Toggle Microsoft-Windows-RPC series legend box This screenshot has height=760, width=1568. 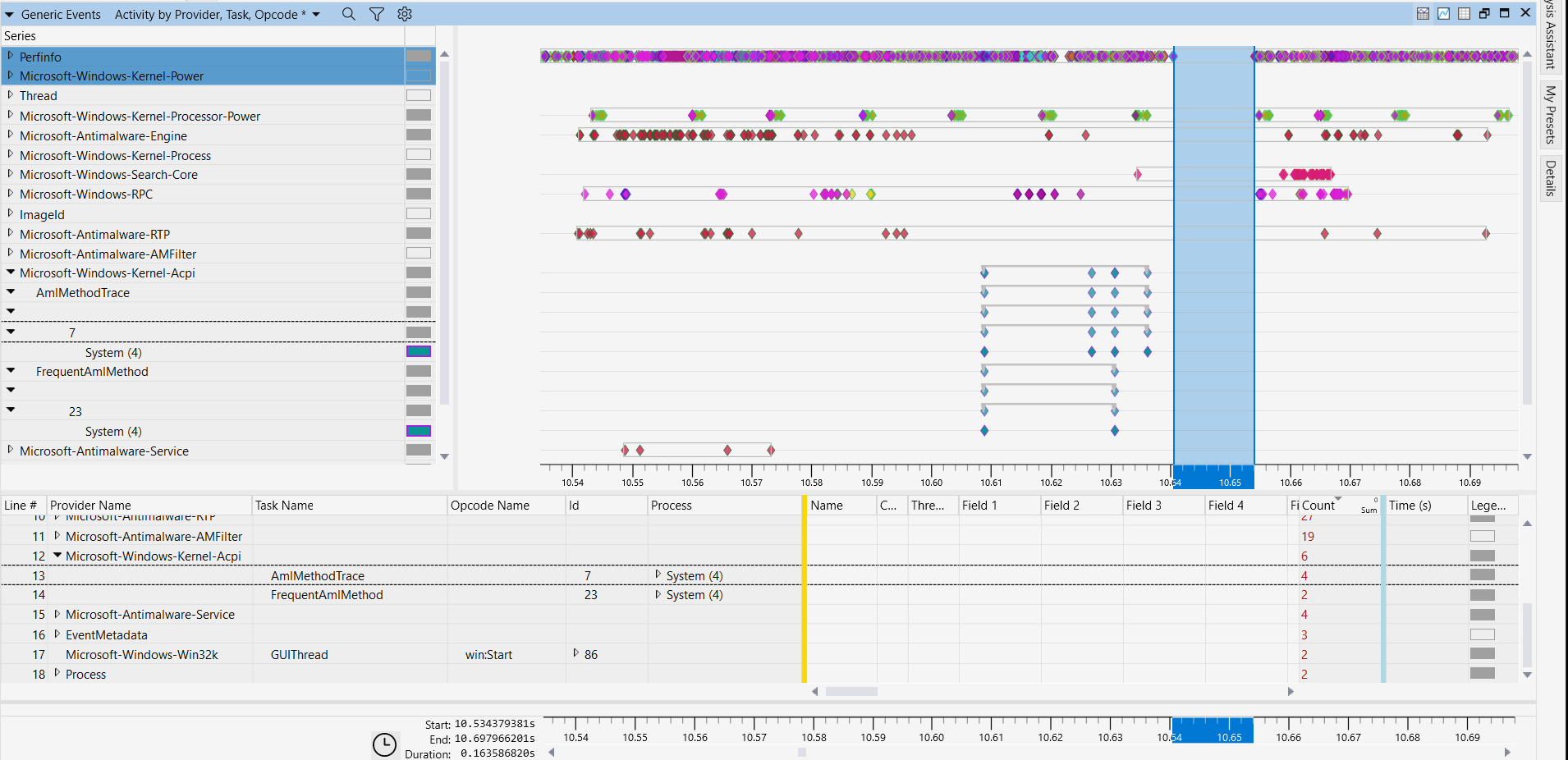pyautogui.click(x=419, y=195)
